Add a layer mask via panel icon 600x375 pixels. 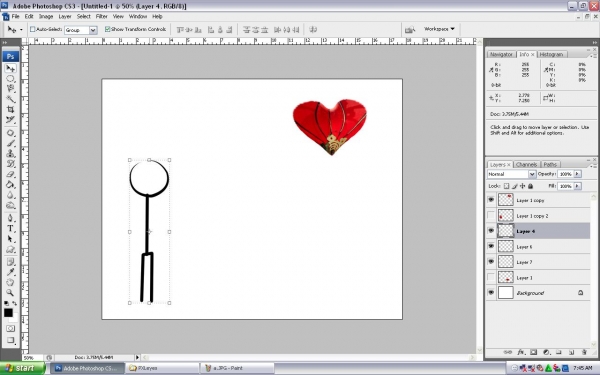(533, 352)
